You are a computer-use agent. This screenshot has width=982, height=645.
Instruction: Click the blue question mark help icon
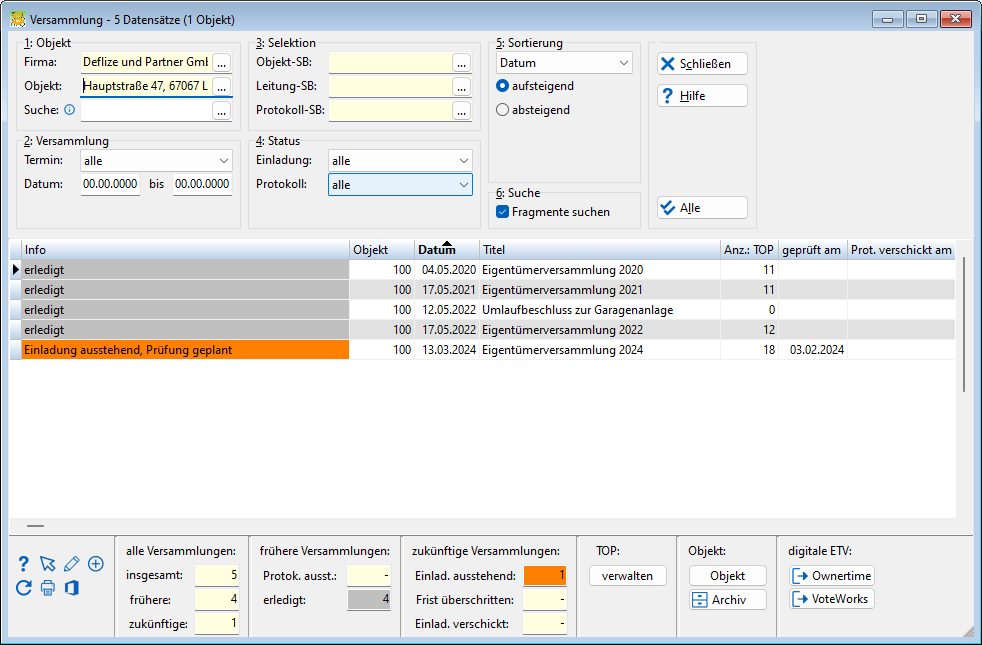23,564
